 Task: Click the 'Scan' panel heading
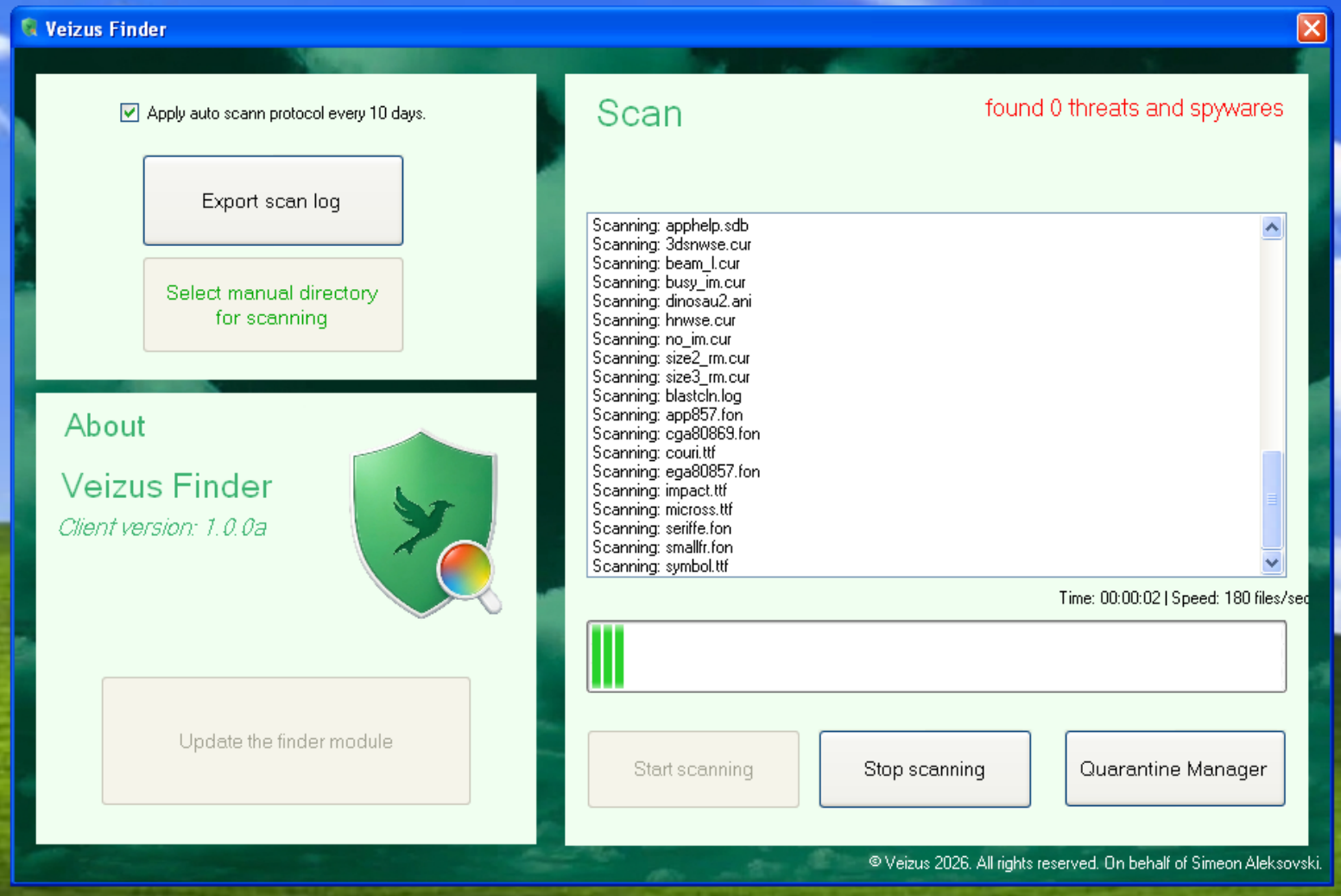tap(640, 114)
